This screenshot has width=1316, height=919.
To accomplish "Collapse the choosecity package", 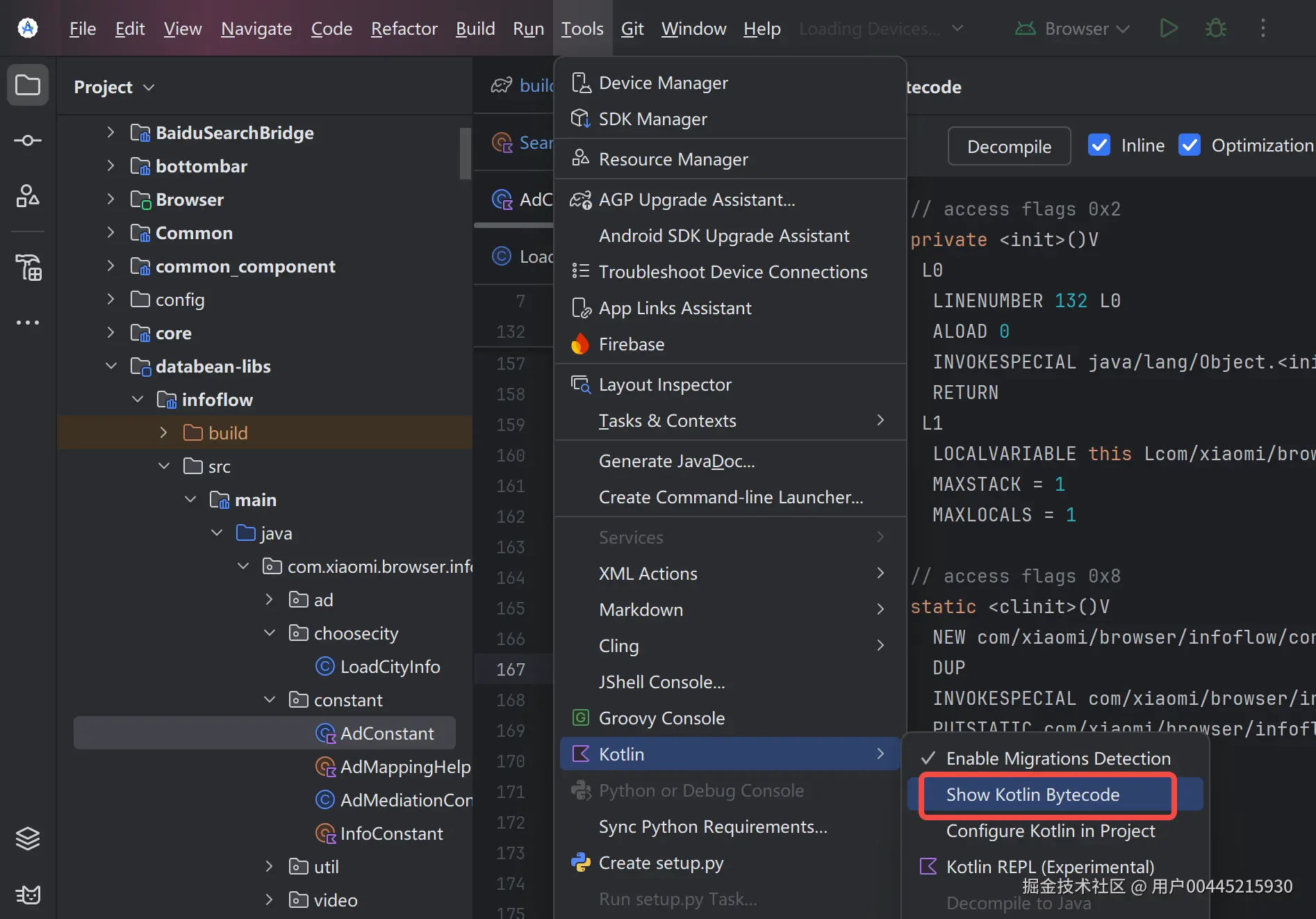I will point(270,633).
